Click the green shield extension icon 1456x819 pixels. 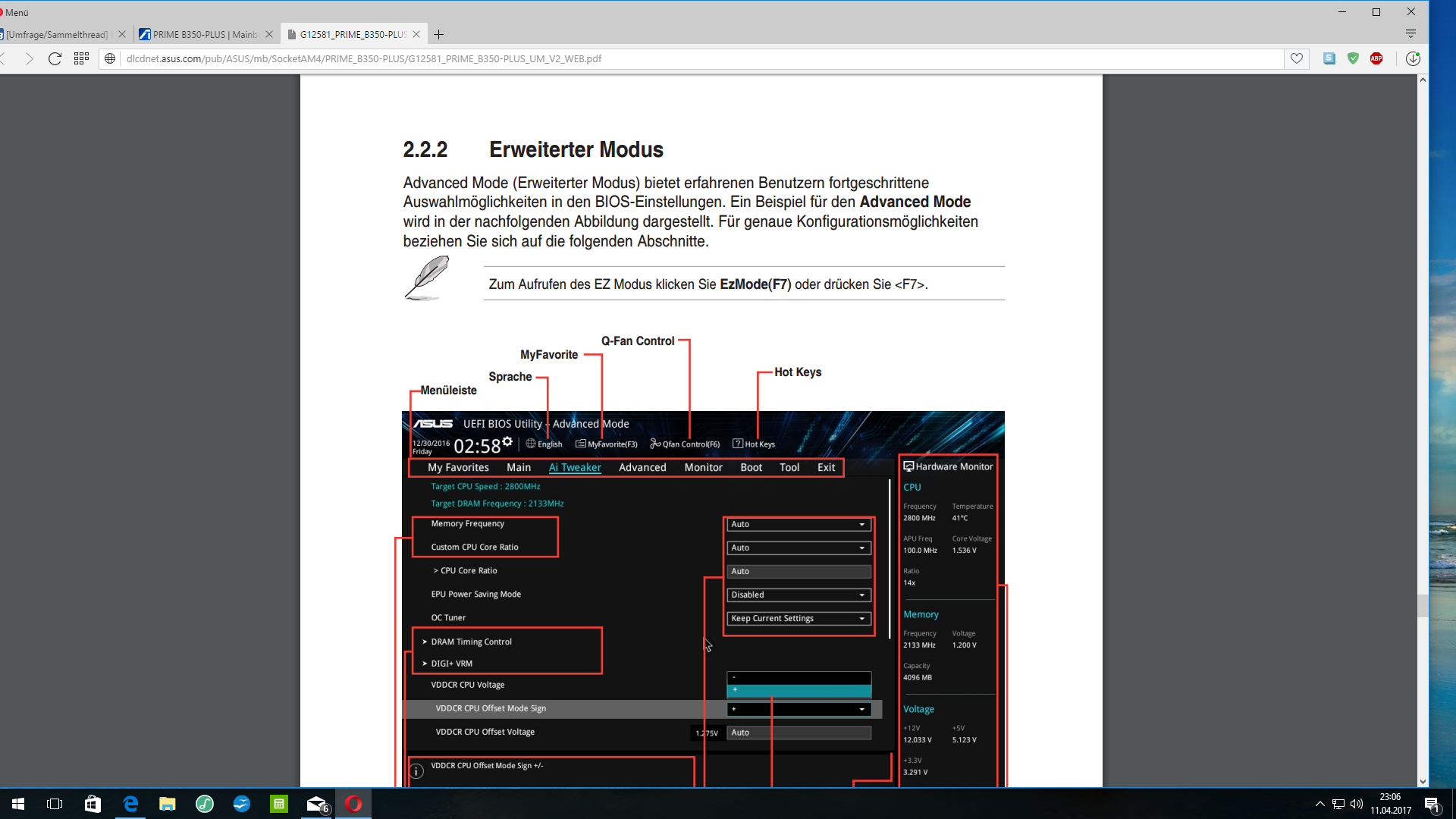(1353, 58)
